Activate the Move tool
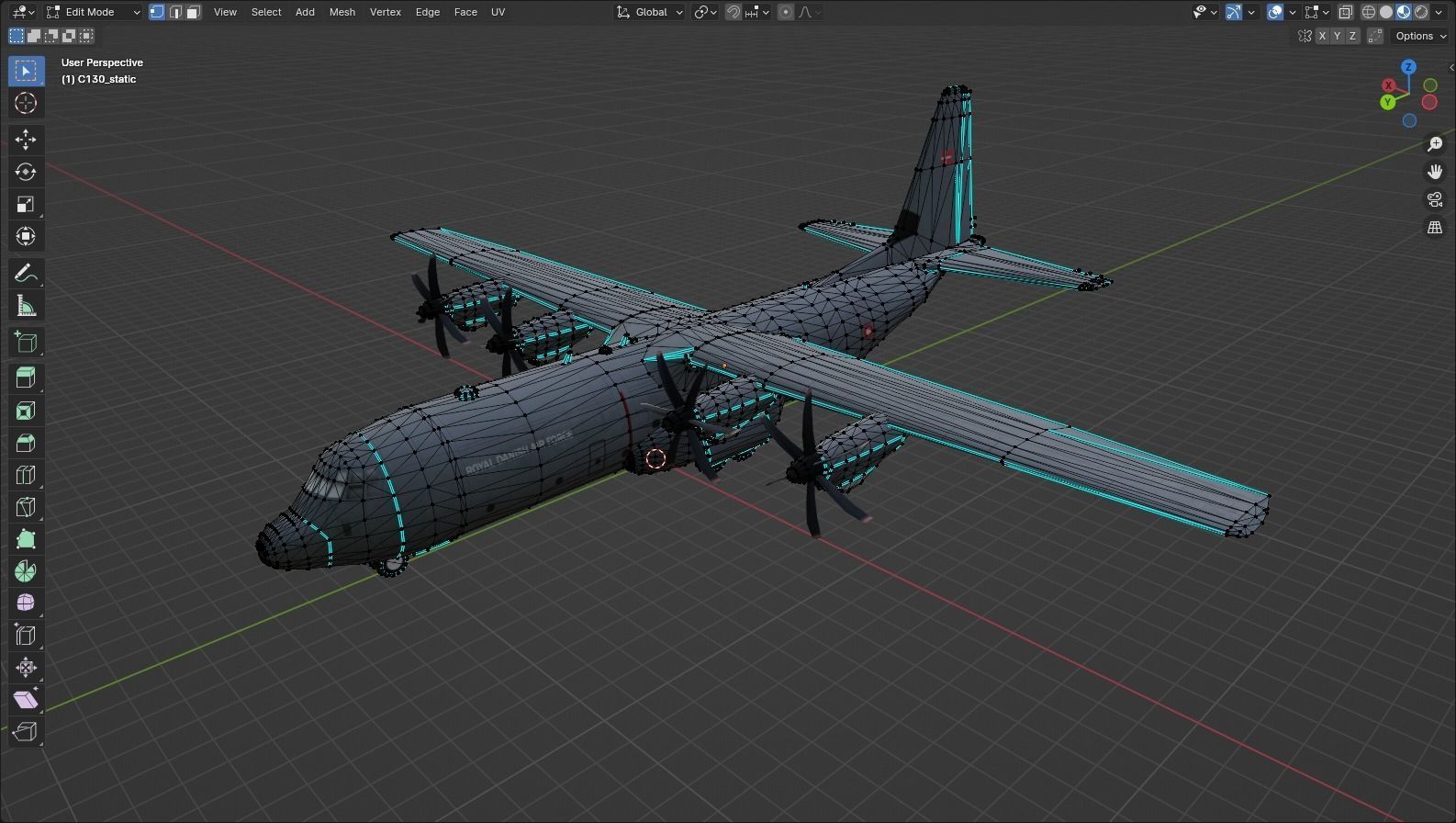Image resolution: width=1456 pixels, height=823 pixels. point(26,140)
